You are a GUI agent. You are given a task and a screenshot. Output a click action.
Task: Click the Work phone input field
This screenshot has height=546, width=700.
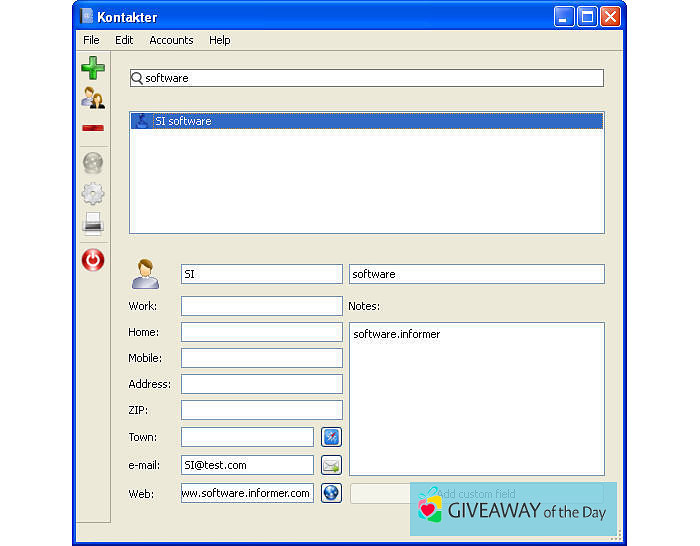(261, 306)
